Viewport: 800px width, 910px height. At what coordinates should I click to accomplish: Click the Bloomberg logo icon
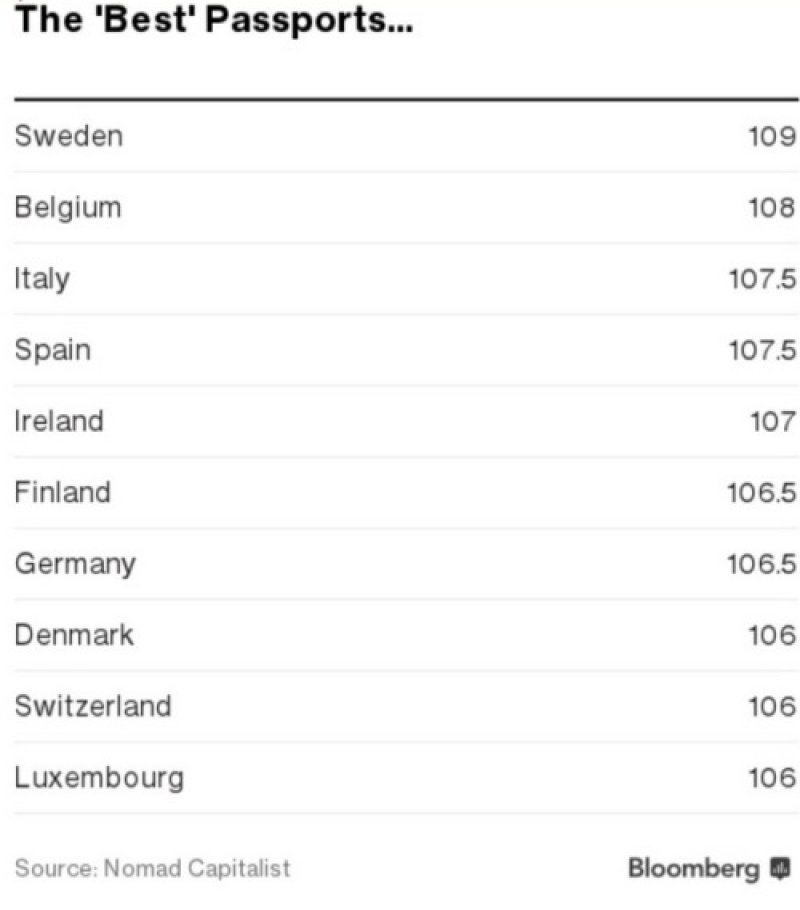pyautogui.click(x=781, y=867)
